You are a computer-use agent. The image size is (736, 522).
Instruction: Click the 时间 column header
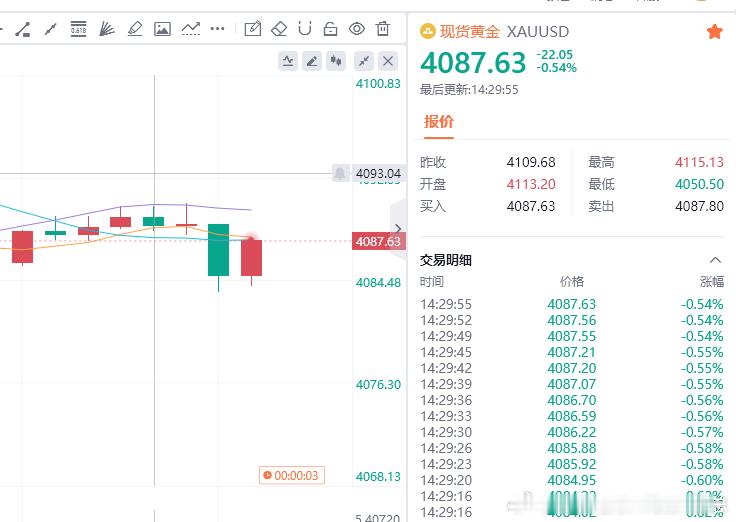432,282
